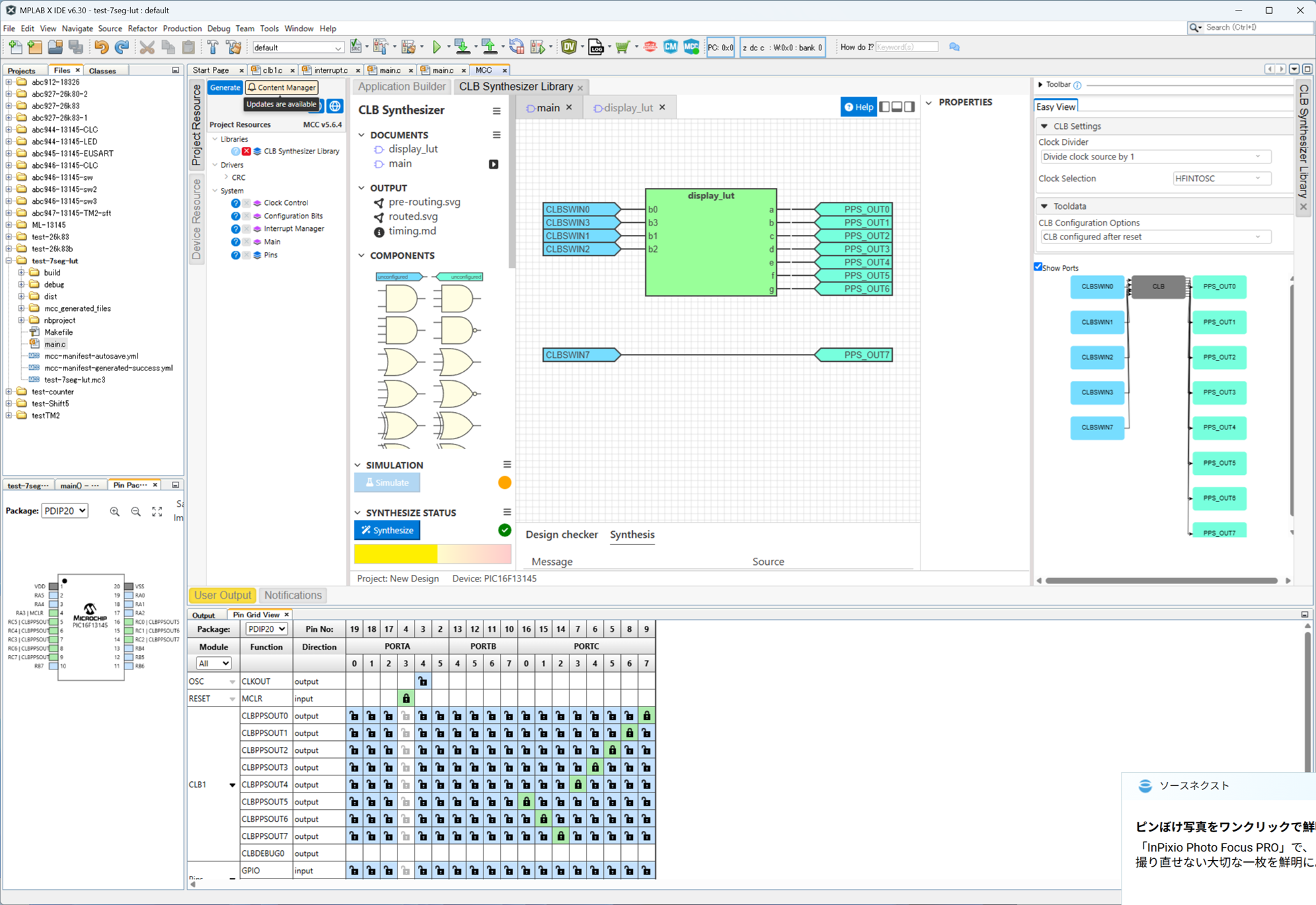Click the How do I keyword field
1316x905 pixels.
tap(907, 47)
